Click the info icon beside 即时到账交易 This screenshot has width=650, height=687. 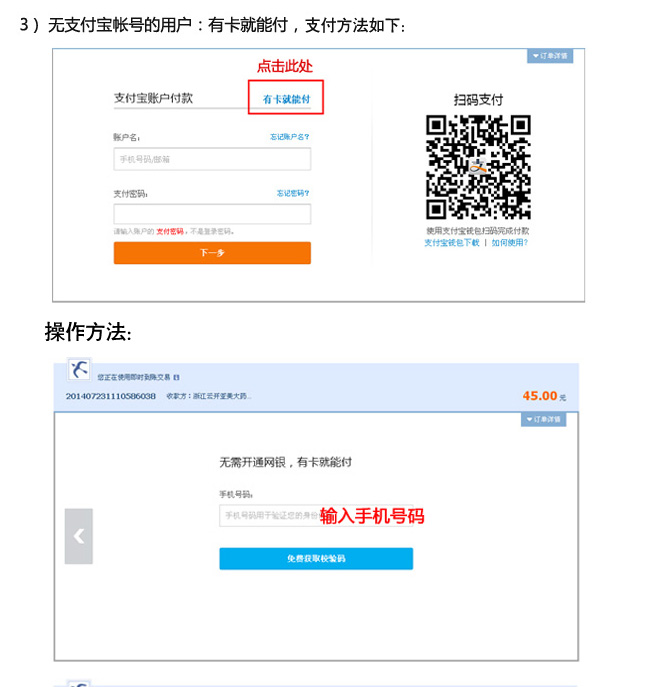coord(176,377)
